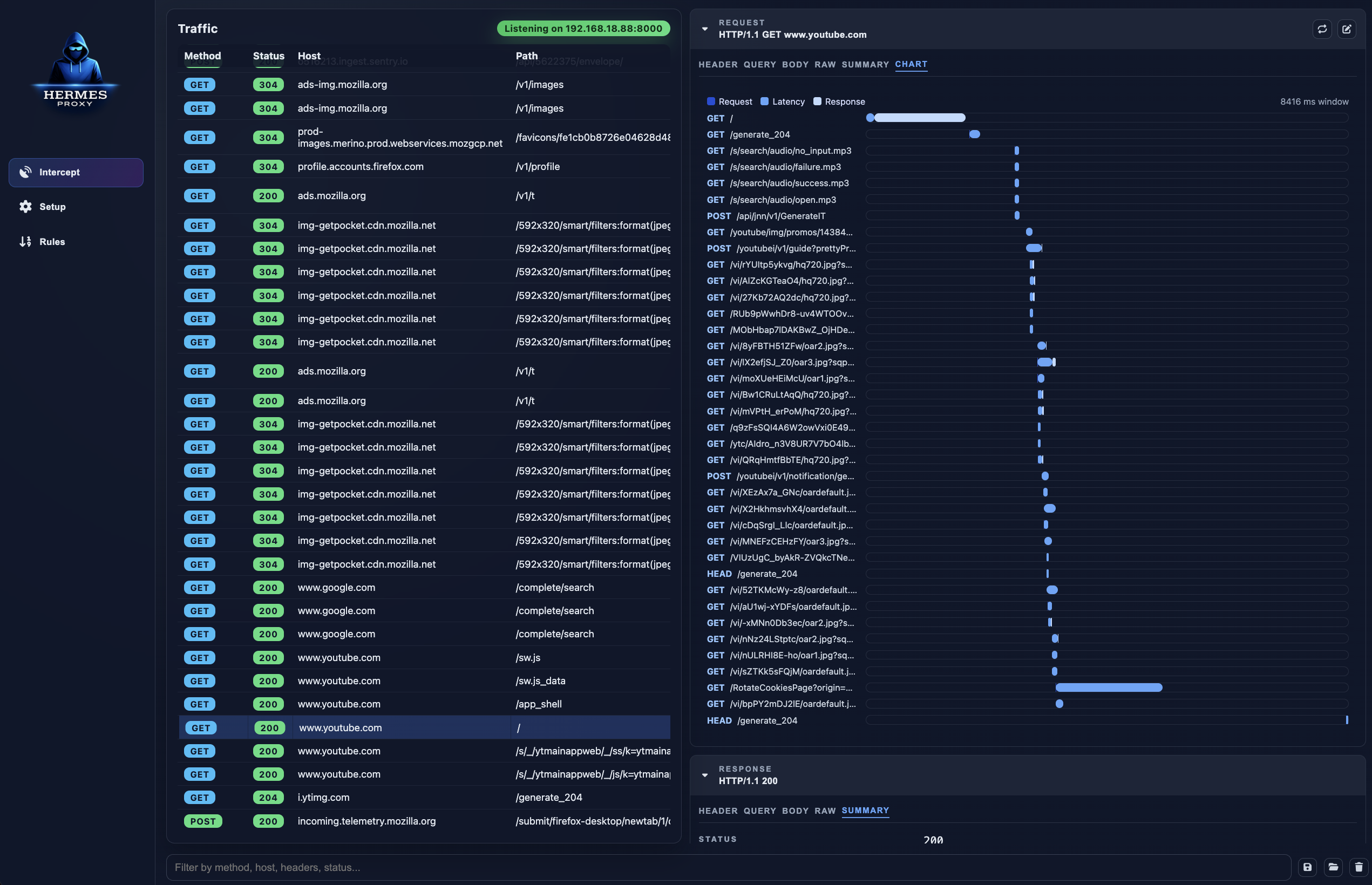Screen dimensions: 1372x885
Task: Toggle the Latency legend swatch
Action: [x=764, y=101]
